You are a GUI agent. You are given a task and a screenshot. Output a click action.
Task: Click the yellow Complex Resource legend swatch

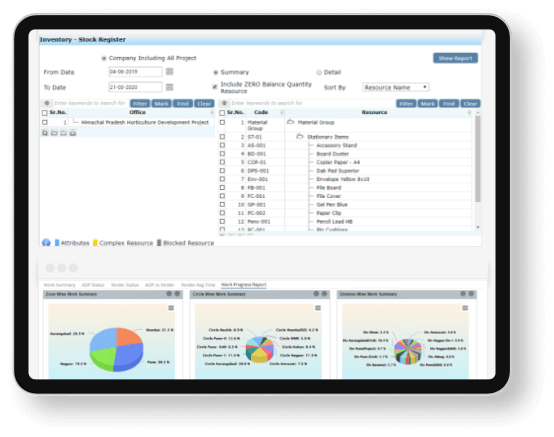[x=95, y=243]
